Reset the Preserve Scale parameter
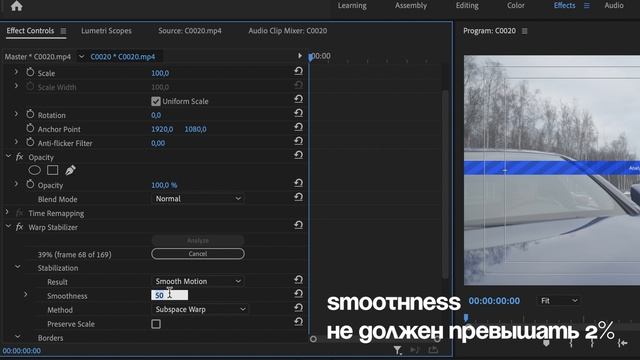Image resolution: width=640 pixels, height=360 pixels. point(298,322)
